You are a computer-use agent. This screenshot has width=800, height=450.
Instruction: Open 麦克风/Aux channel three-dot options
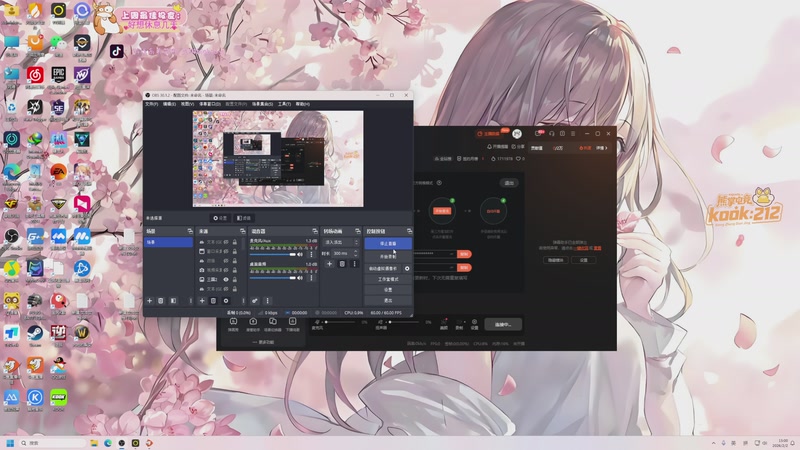311,254
